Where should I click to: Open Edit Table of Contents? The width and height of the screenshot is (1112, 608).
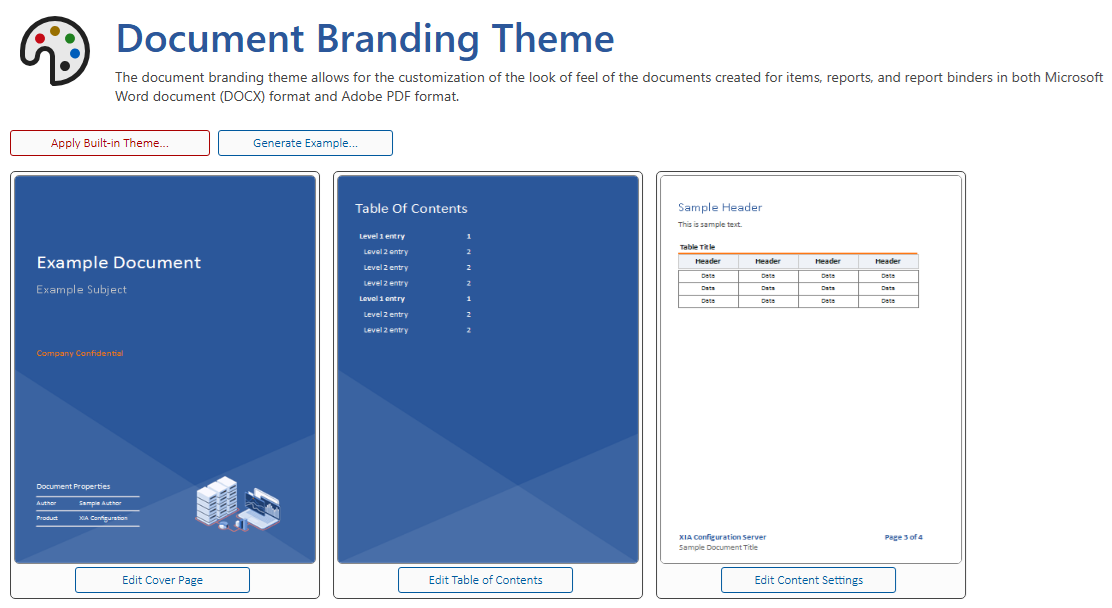(485, 580)
